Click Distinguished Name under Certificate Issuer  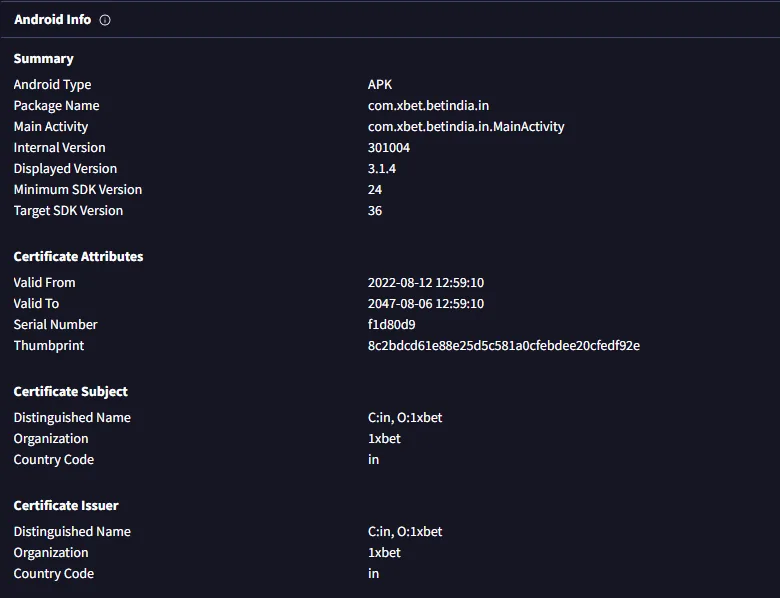click(x=72, y=531)
